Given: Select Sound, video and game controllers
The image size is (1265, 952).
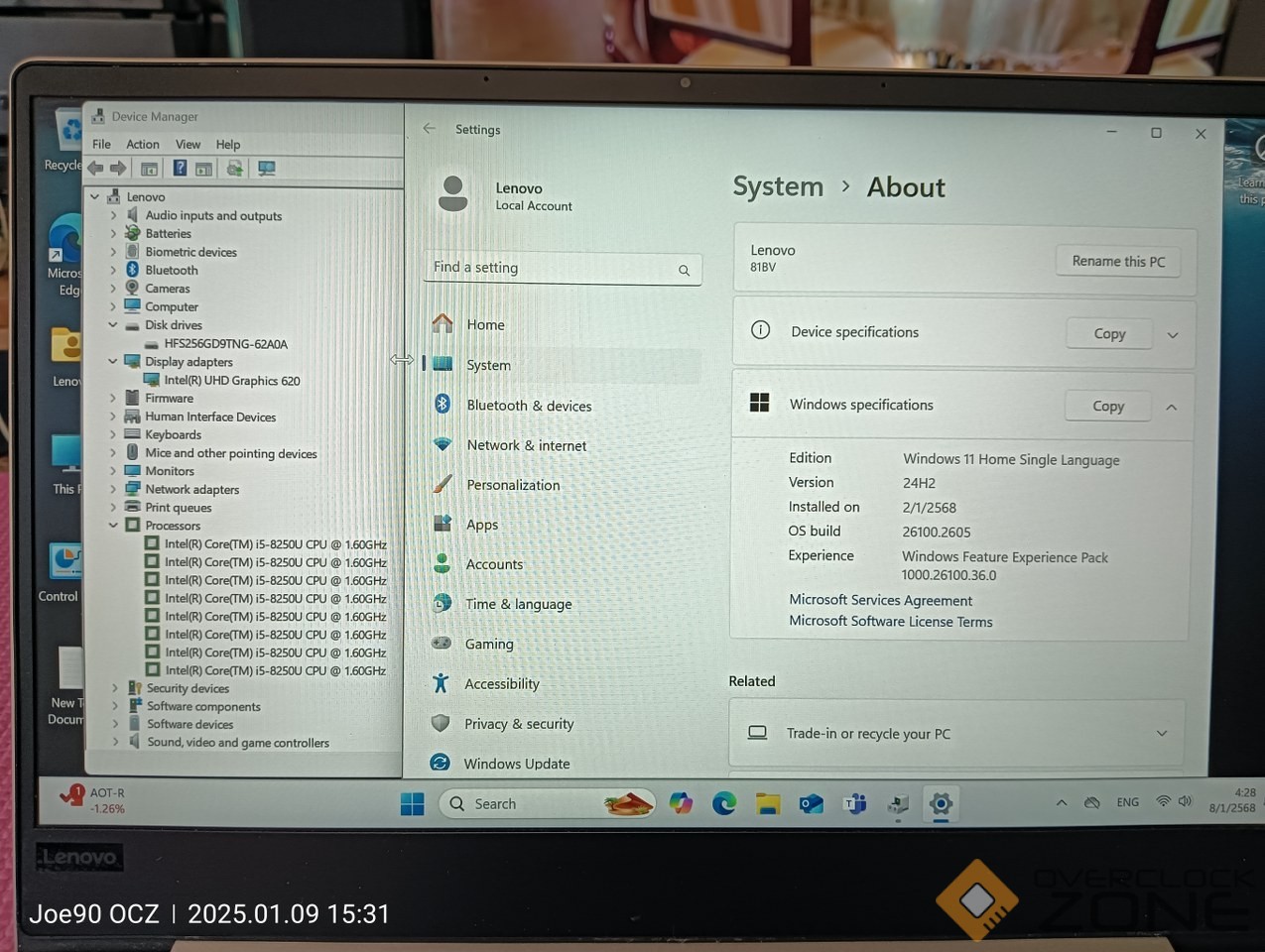Looking at the screenshot, I should coord(238,743).
